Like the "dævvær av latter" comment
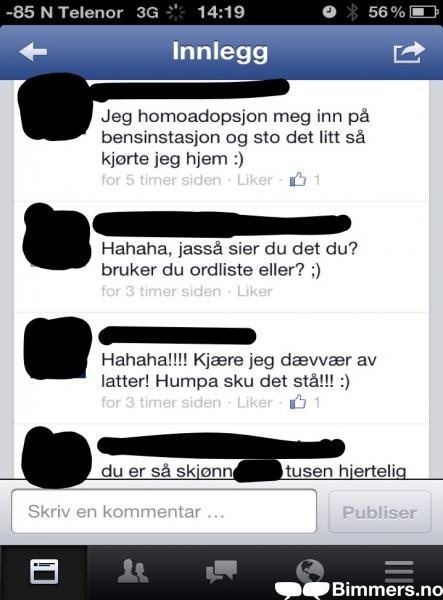The width and height of the screenshot is (443, 600). point(254,403)
